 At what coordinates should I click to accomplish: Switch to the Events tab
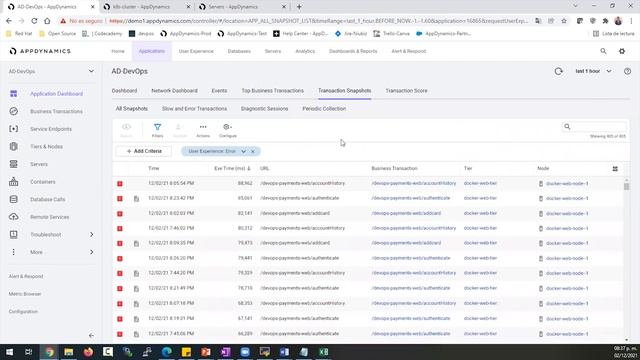[219, 91]
